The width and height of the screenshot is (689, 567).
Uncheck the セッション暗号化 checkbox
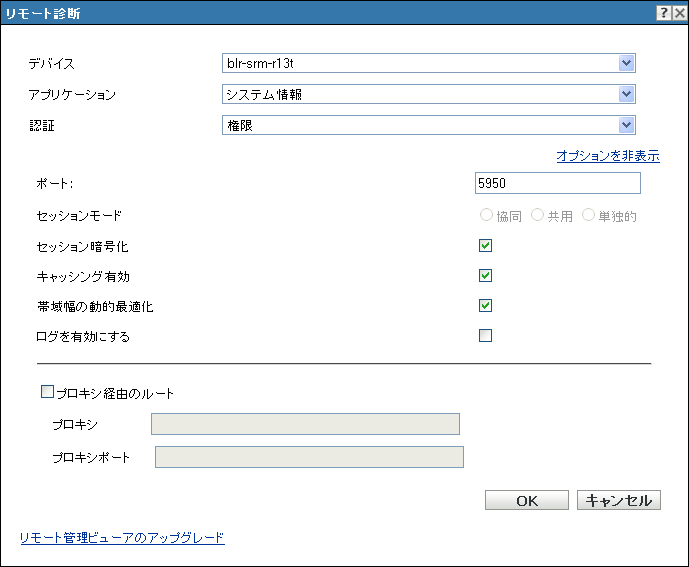(x=486, y=246)
